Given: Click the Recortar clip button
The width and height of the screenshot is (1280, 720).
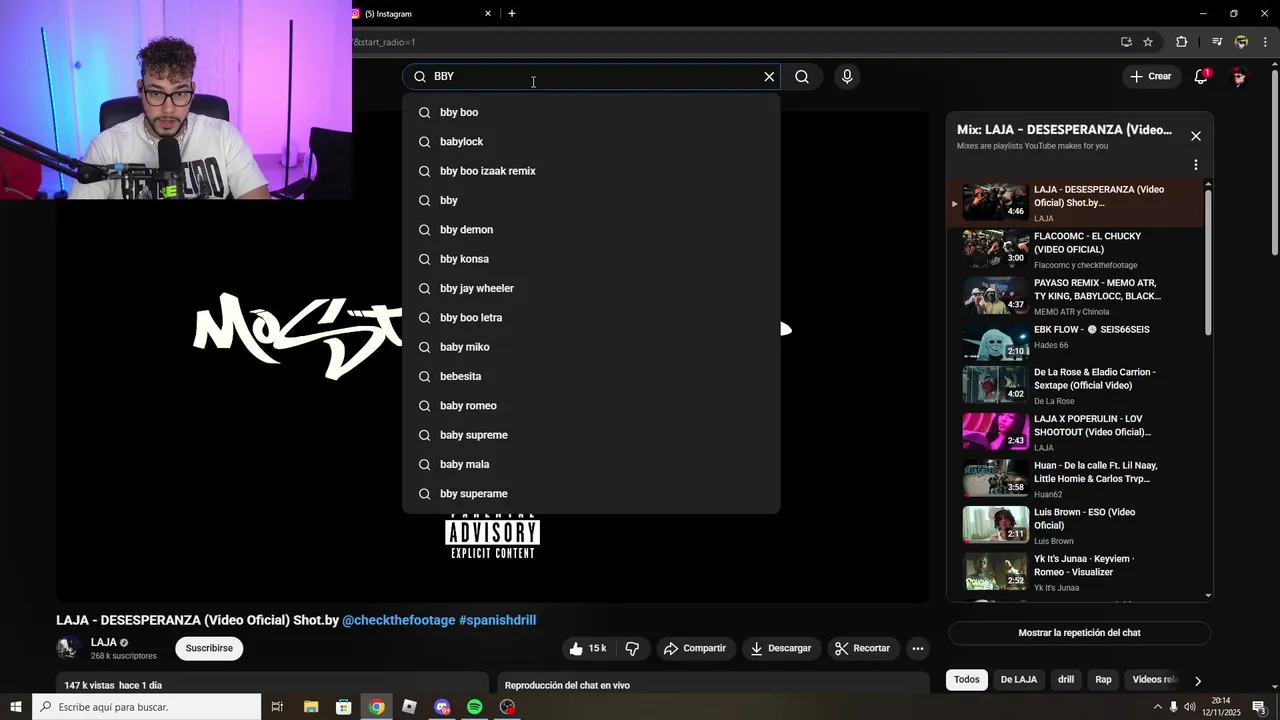Looking at the screenshot, I should (862, 648).
